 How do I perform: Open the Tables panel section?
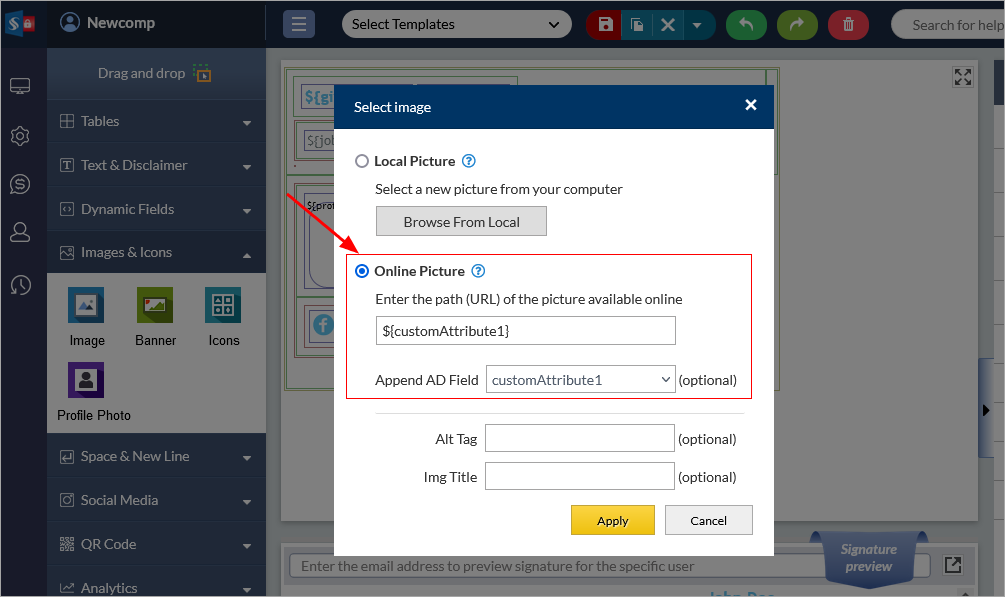(x=156, y=121)
